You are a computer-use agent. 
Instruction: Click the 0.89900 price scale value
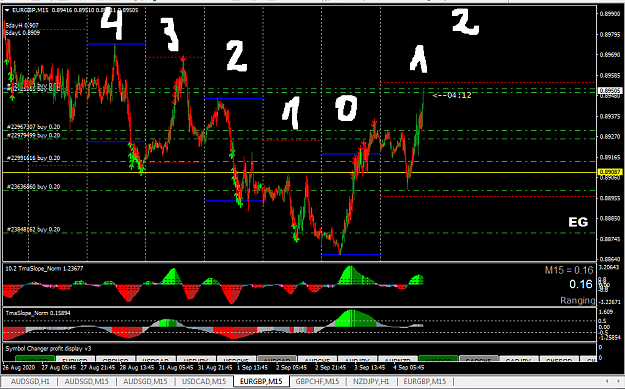pyautogui.click(x=610, y=14)
